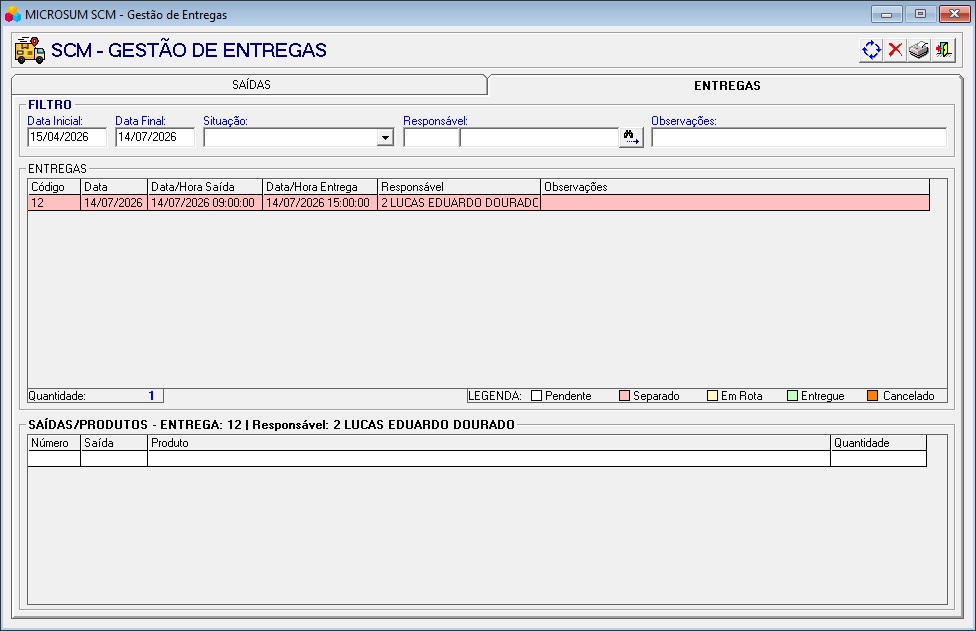976x631 pixels.
Task: Click the Número column header
Action: pos(54,443)
